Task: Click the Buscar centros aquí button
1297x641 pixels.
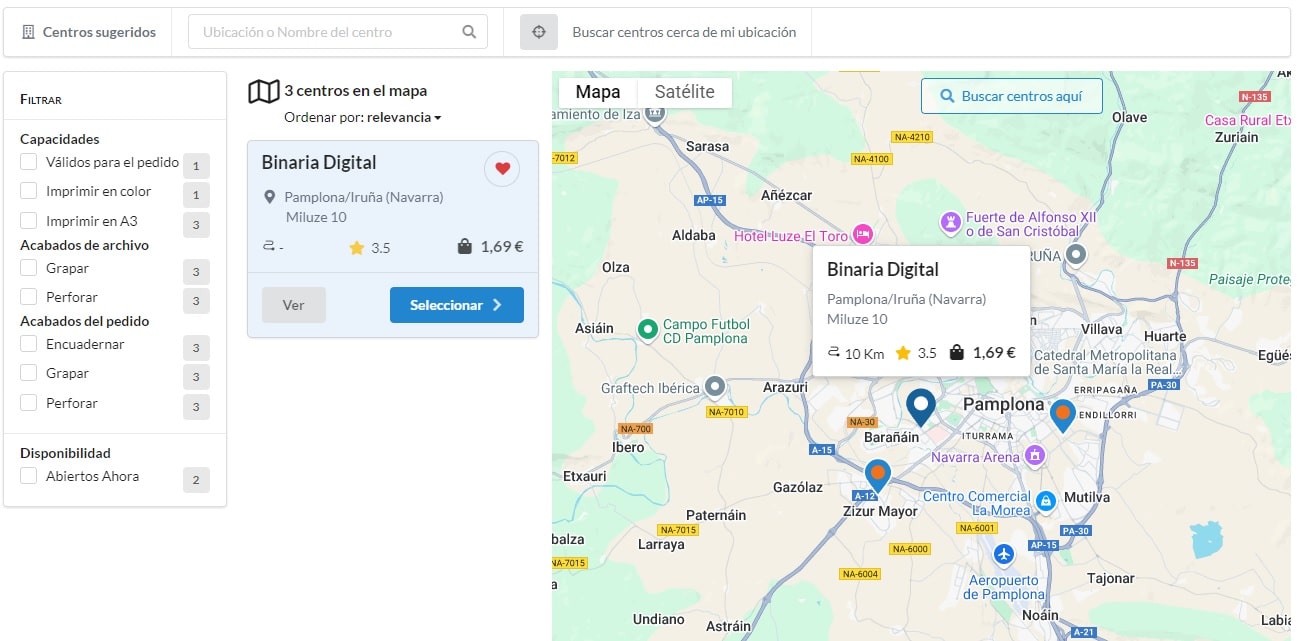Action: pos(1011,96)
